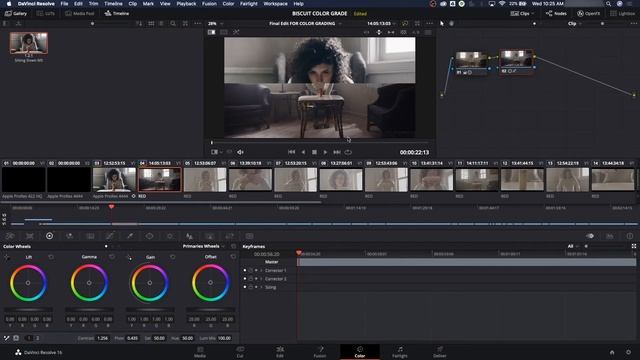
Task: Toggle image wipe in viewer
Action: coord(211,32)
